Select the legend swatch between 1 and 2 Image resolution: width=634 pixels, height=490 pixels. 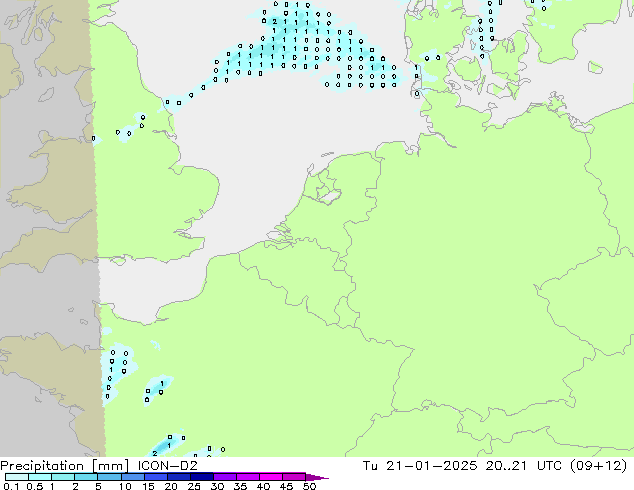click(63, 477)
